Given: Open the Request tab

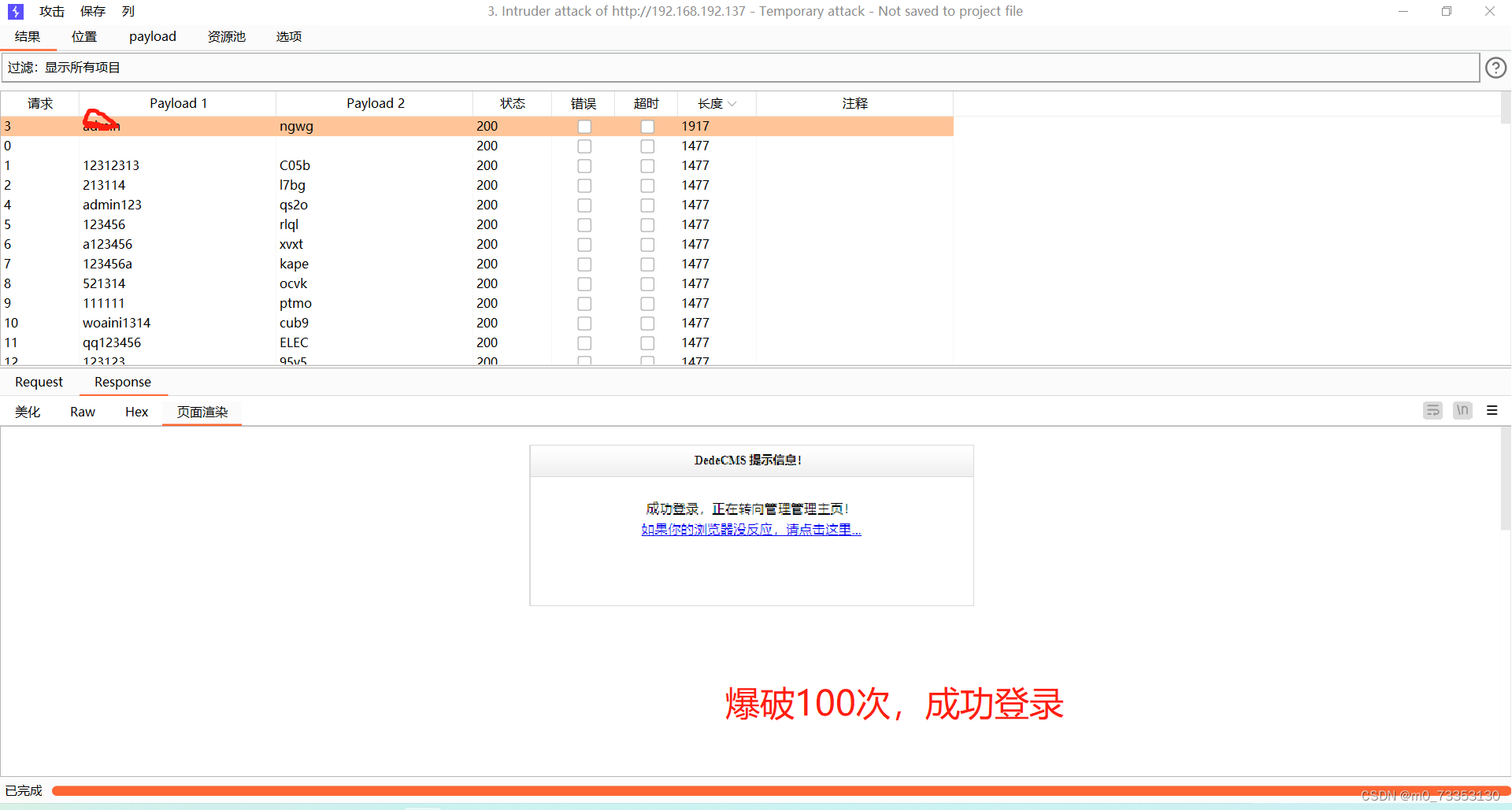Looking at the screenshot, I should pyautogui.click(x=39, y=383).
